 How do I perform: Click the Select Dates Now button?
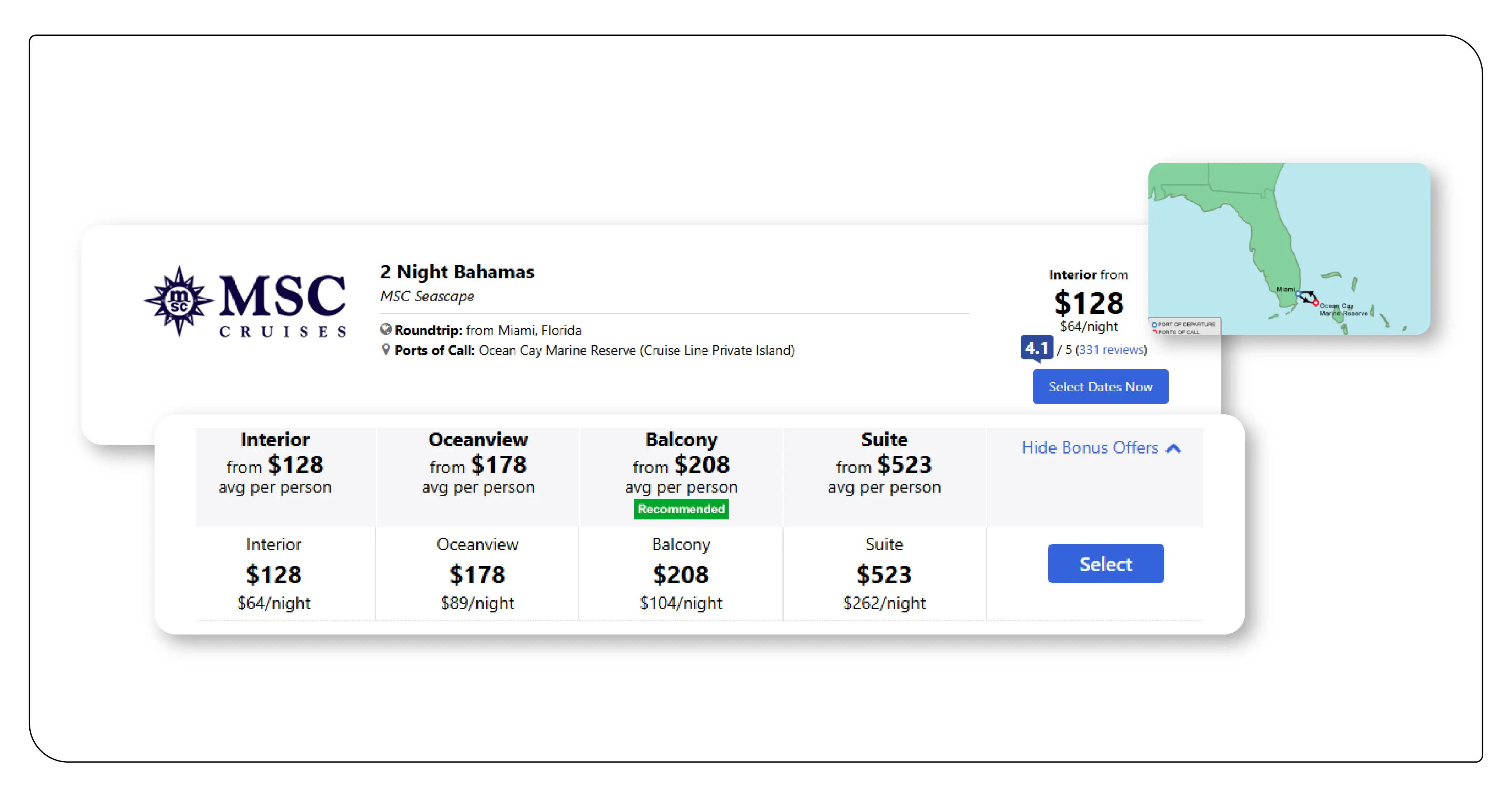tap(1100, 387)
